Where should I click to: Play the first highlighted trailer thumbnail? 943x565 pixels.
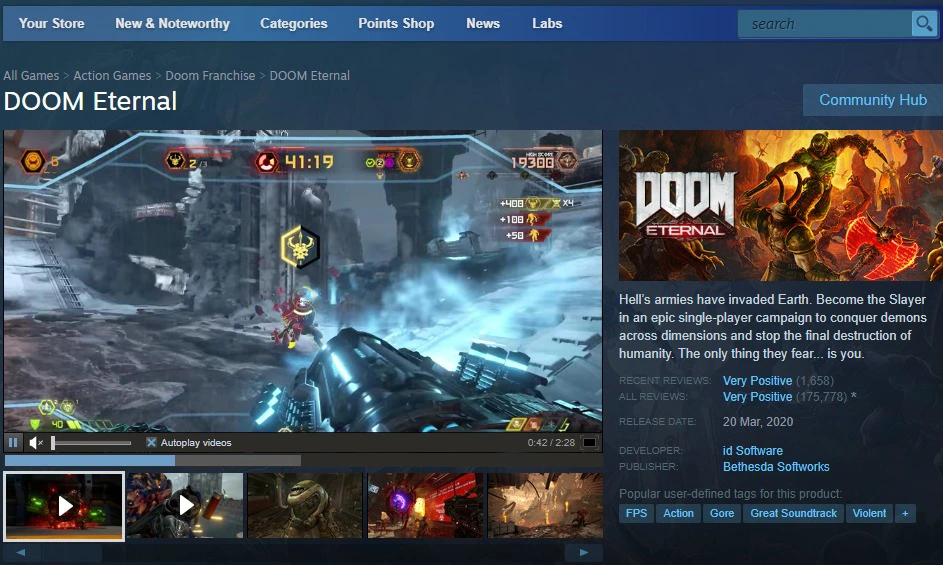[64, 506]
